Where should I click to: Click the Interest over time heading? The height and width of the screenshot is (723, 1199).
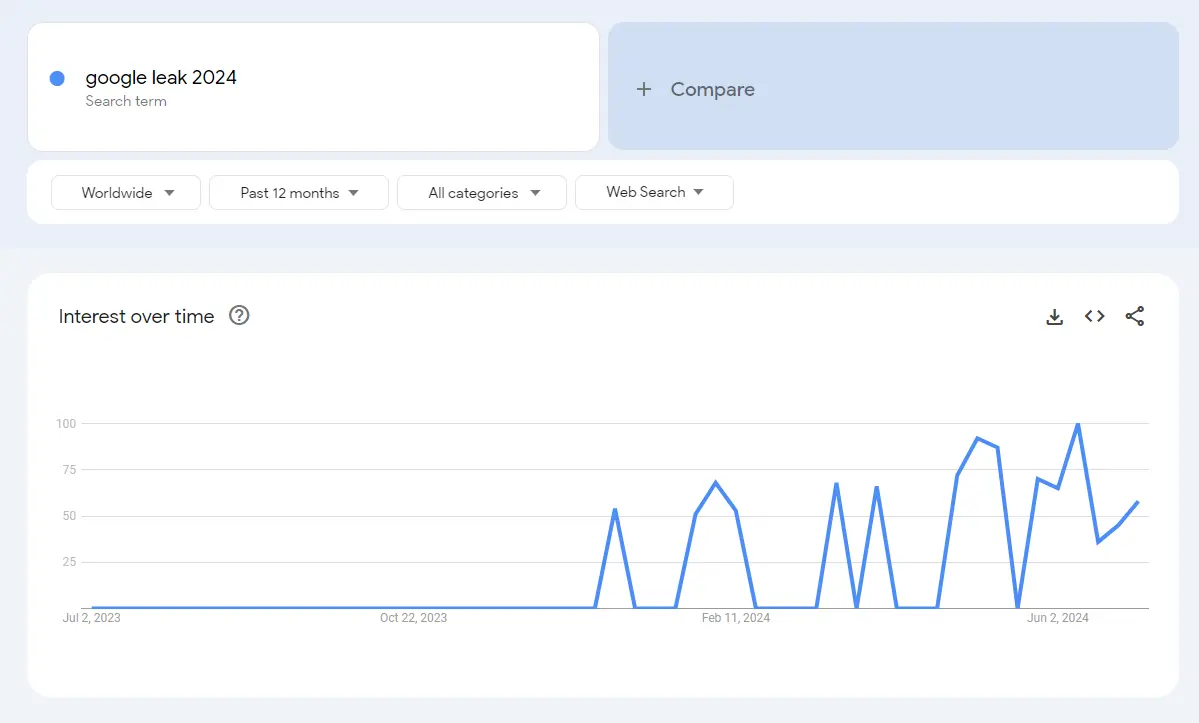click(x=136, y=316)
